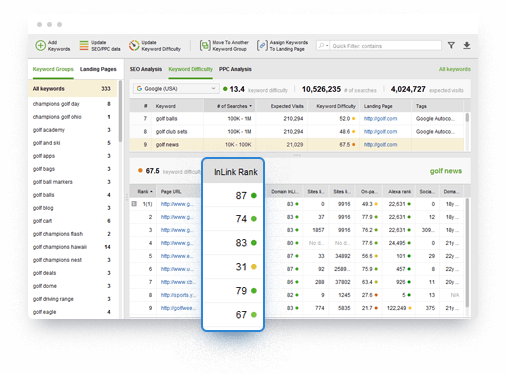The height and width of the screenshot is (374, 506).
Task: Sort by Rank column header
Action: click(143, 191)
